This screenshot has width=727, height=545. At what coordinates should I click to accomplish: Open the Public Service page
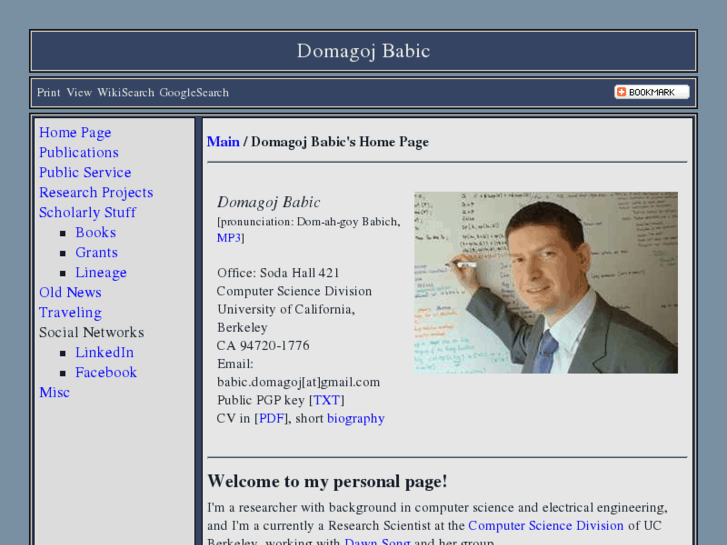pos(85,173)
